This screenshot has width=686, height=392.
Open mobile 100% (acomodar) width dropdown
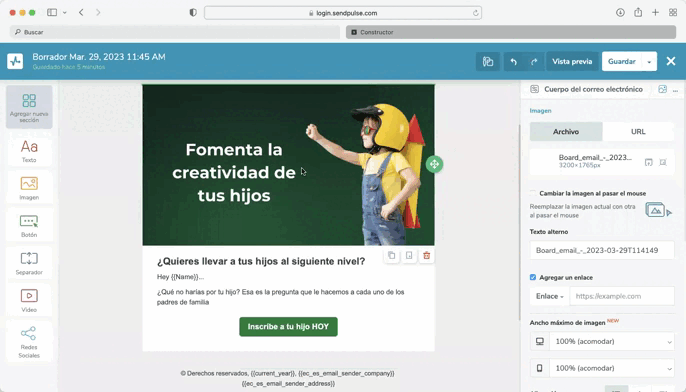tap(612, 368)
